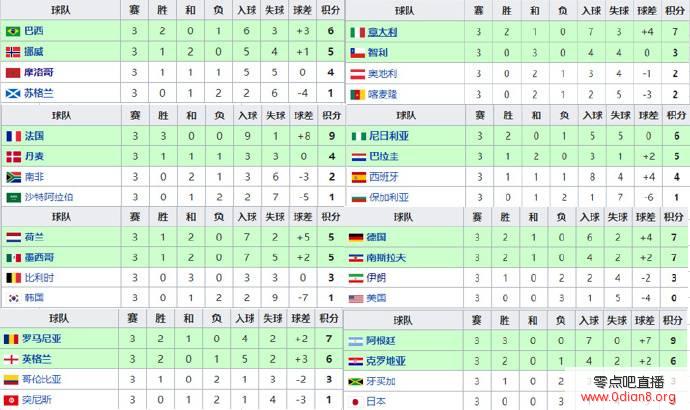Click the Jamaica flag icon
Image resolution: width=690 pixels, height=410 pixels.
pyautogui.click(x=355, y=381)
